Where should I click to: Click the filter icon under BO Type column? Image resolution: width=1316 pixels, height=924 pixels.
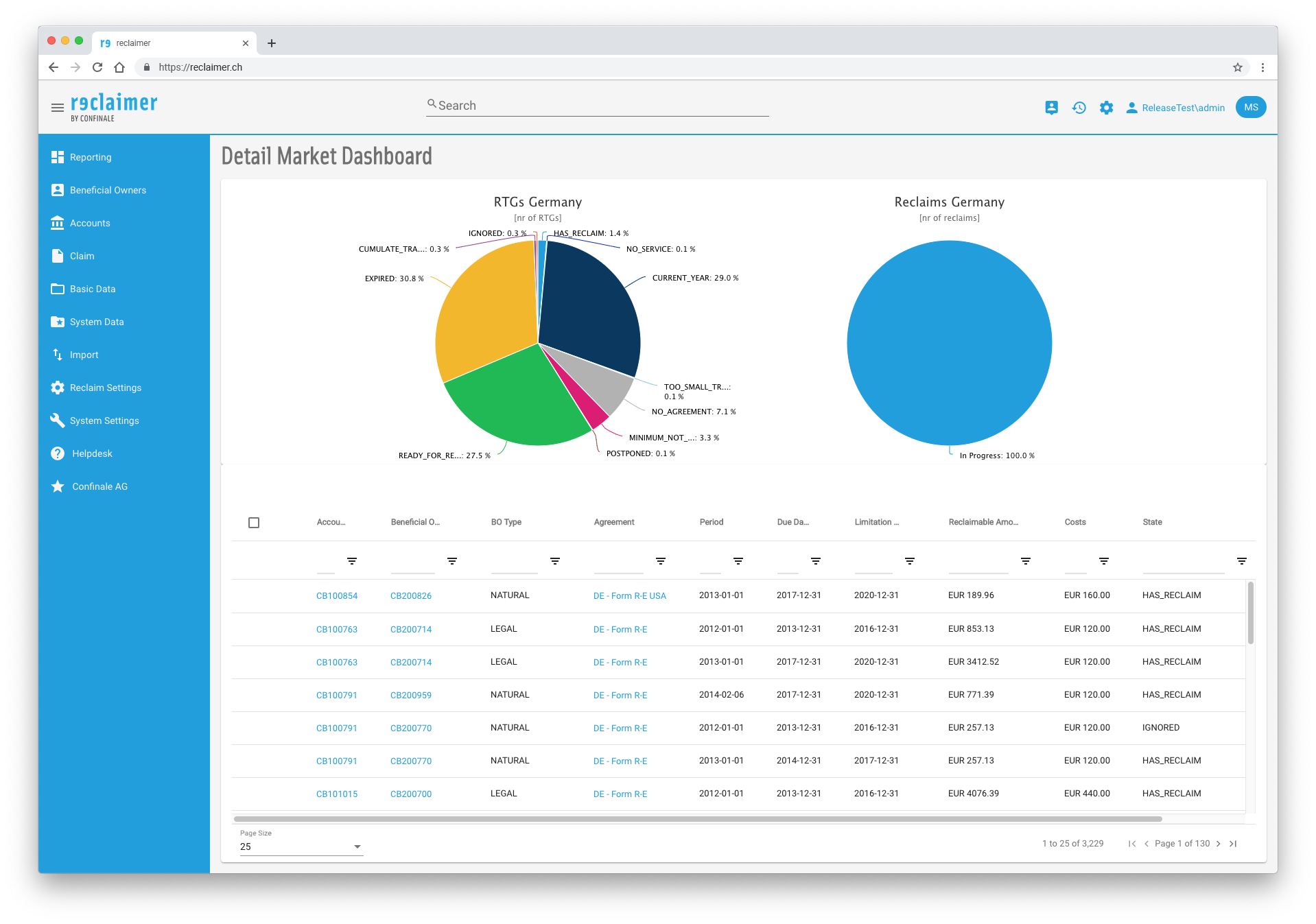click(555, 561)
